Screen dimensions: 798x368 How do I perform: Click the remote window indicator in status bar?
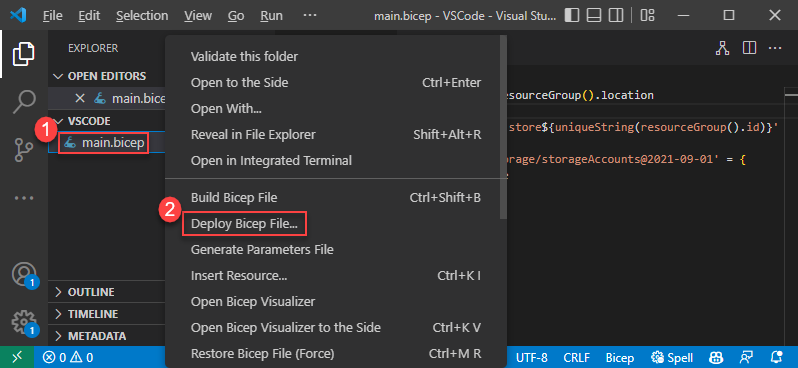(x=17, y=357)
